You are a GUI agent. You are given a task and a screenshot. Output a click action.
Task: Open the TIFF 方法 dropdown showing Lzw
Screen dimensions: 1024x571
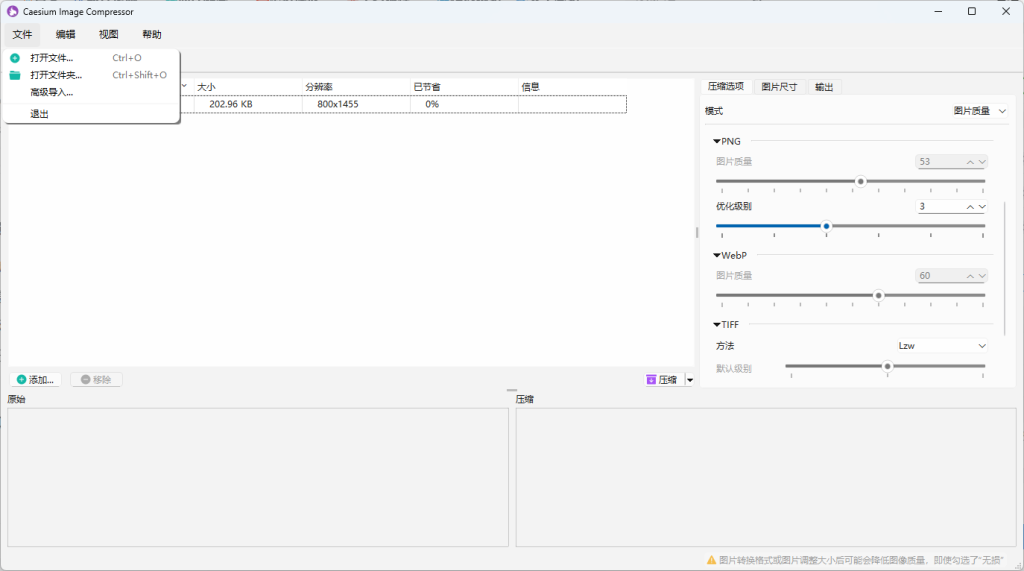tap(940, 346)
